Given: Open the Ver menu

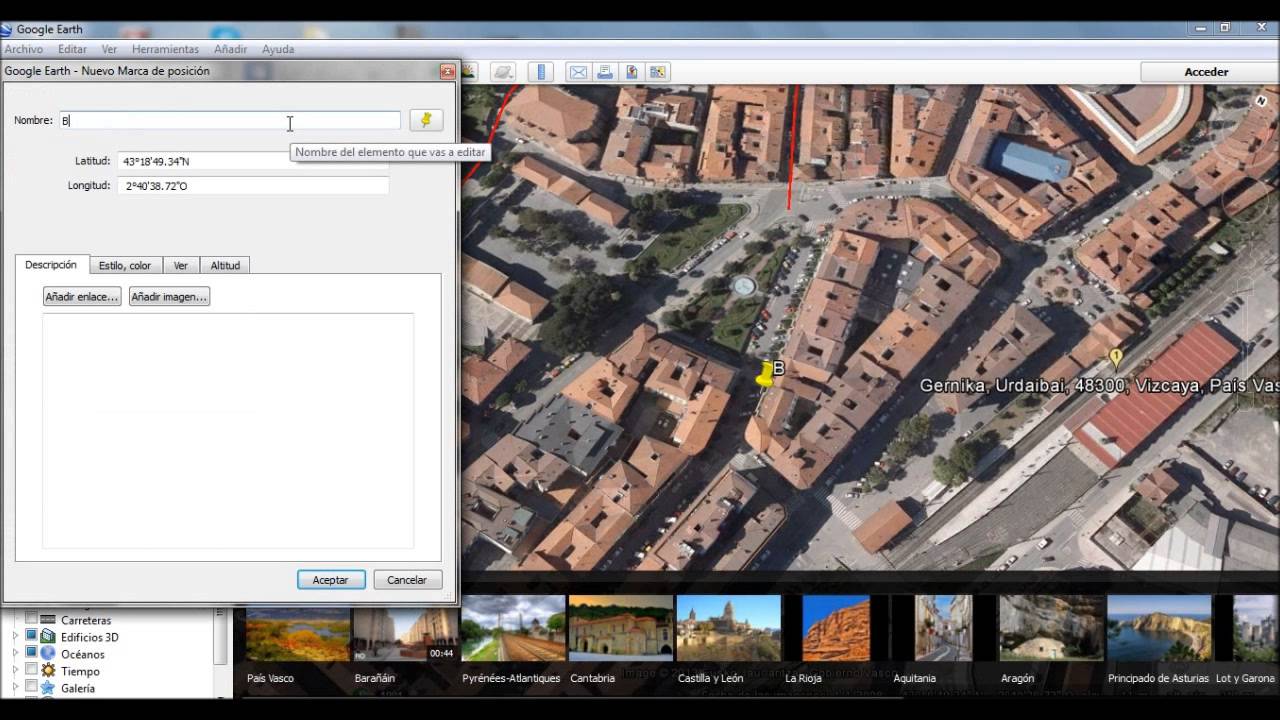Looking at the screenshot, I should point(109,49).
